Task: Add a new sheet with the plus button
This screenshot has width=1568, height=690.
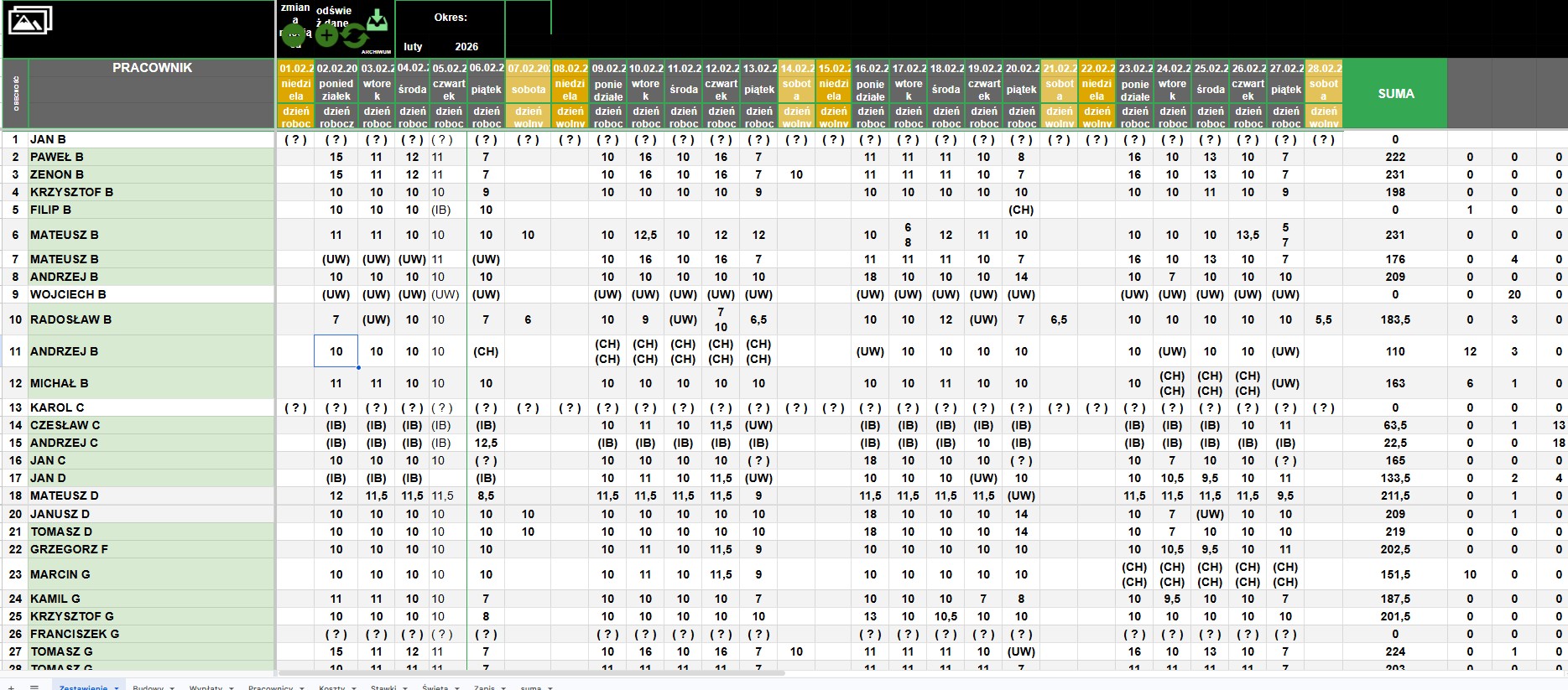Action: click(x=11, y=687)
